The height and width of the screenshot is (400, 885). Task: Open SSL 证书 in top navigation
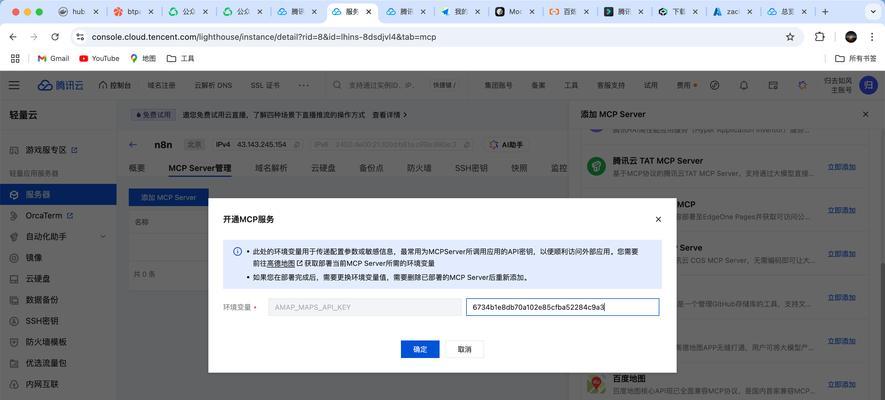coord(265,85)
